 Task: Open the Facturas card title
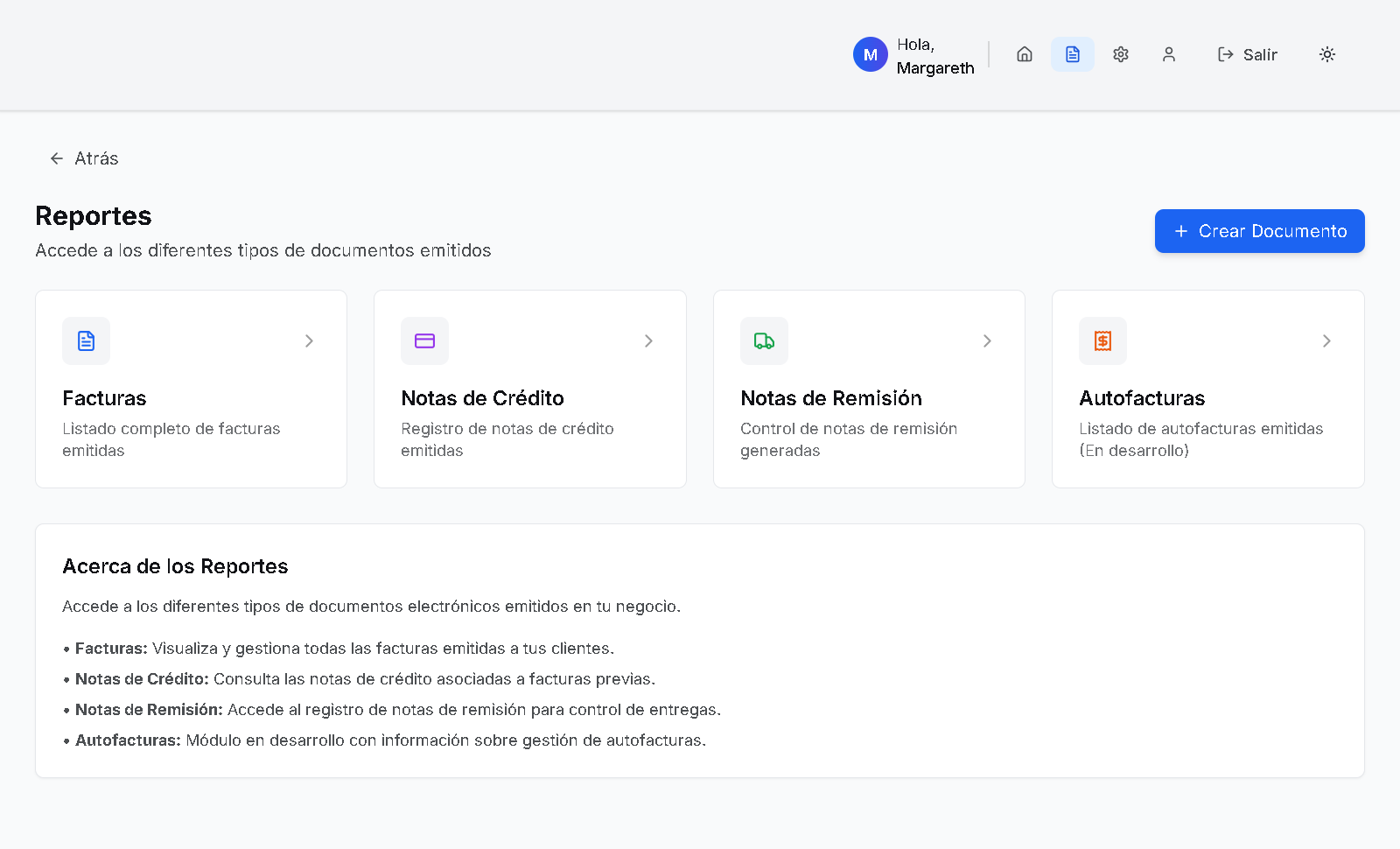tap(104, 398)
